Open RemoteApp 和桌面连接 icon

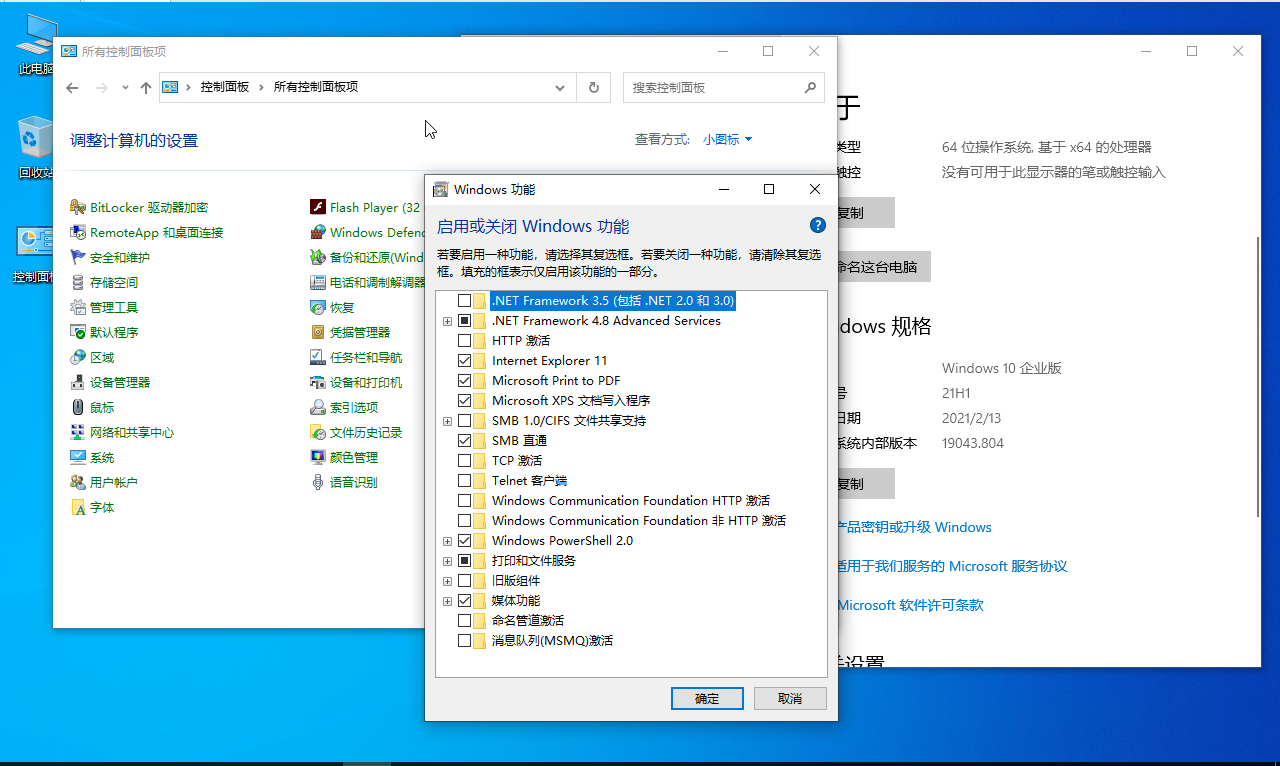click(78, 232)
